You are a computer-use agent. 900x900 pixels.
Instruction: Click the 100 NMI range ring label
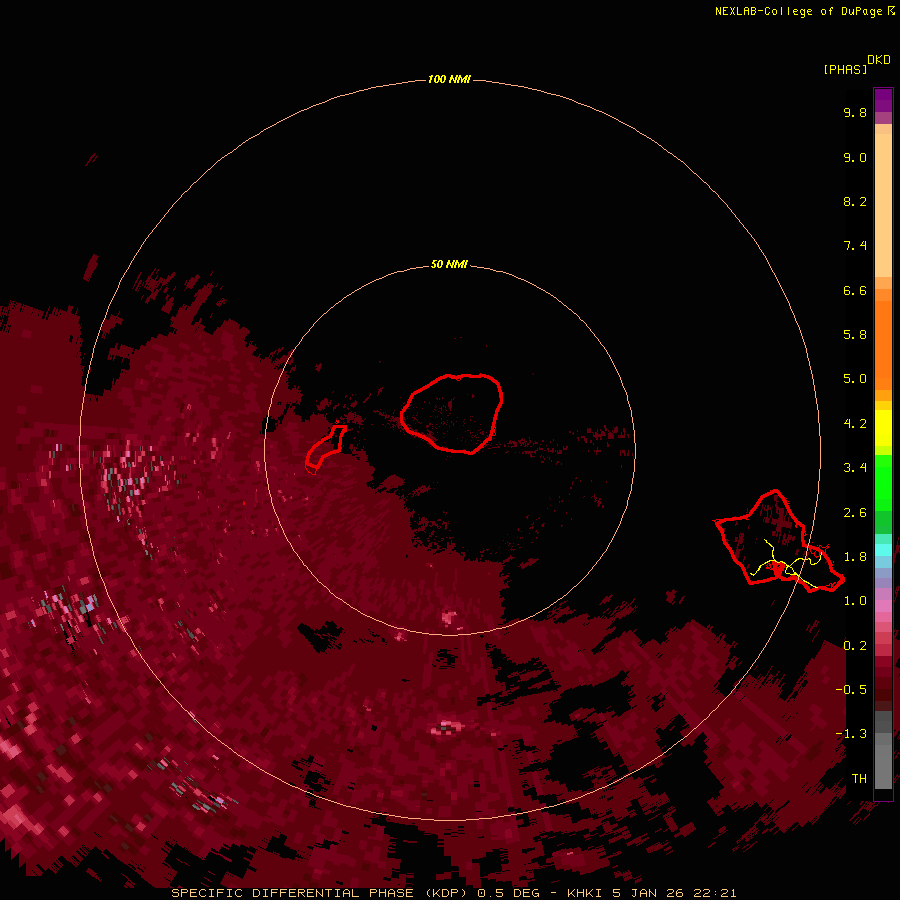coord(449,79)
